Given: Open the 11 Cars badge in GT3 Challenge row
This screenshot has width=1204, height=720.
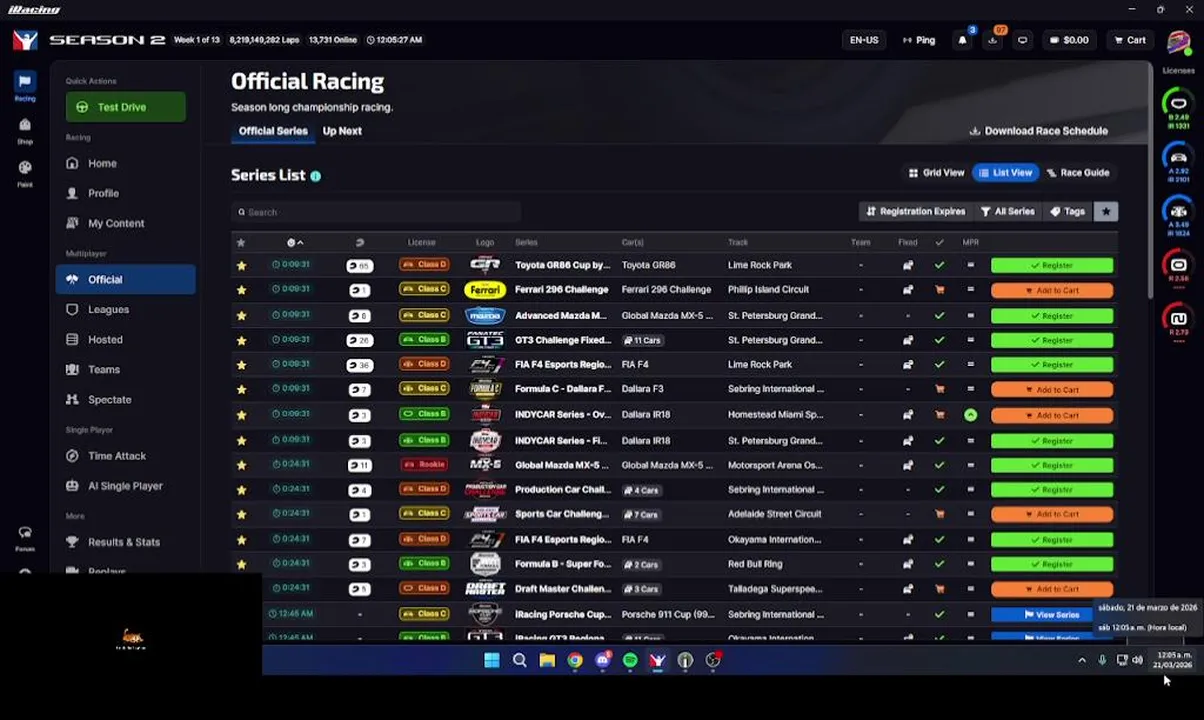Looking at the screenshot, I should [x=642, y=340].
